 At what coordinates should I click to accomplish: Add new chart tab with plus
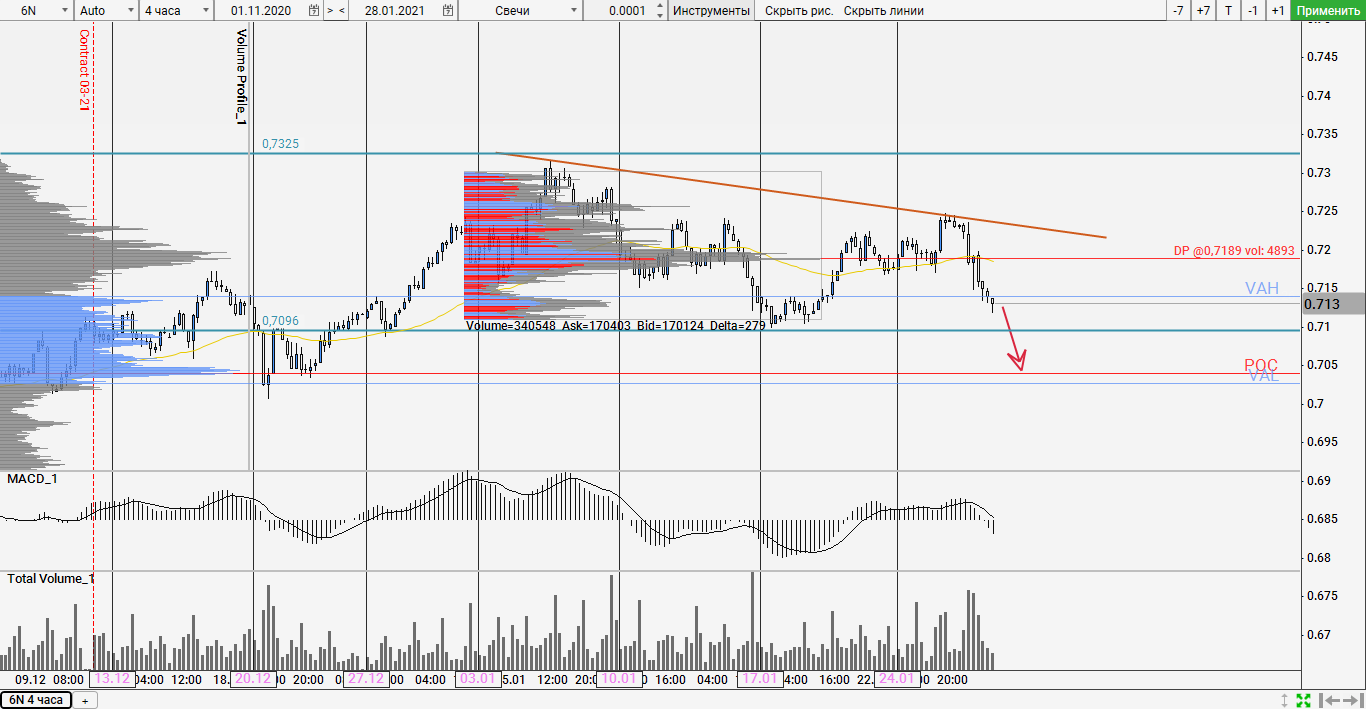tap(84, 700)
